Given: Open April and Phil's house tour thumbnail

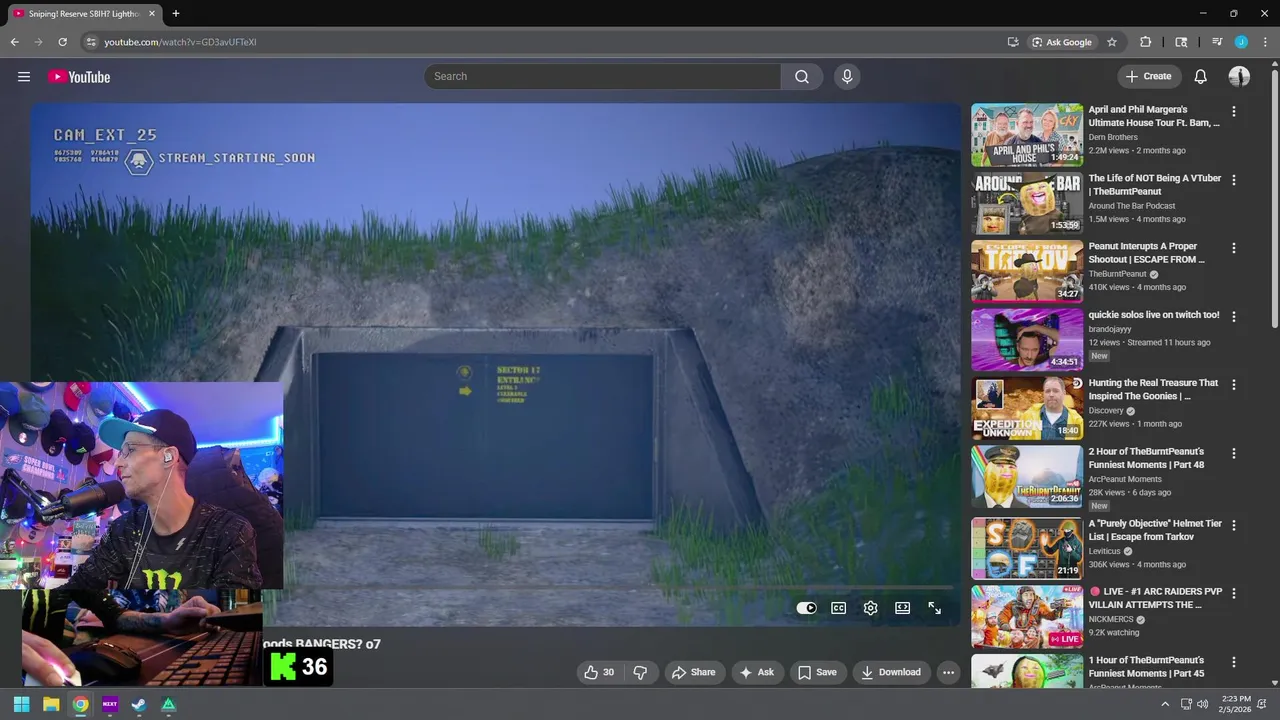Looking at the screenshot, I should click(1027, 135).
